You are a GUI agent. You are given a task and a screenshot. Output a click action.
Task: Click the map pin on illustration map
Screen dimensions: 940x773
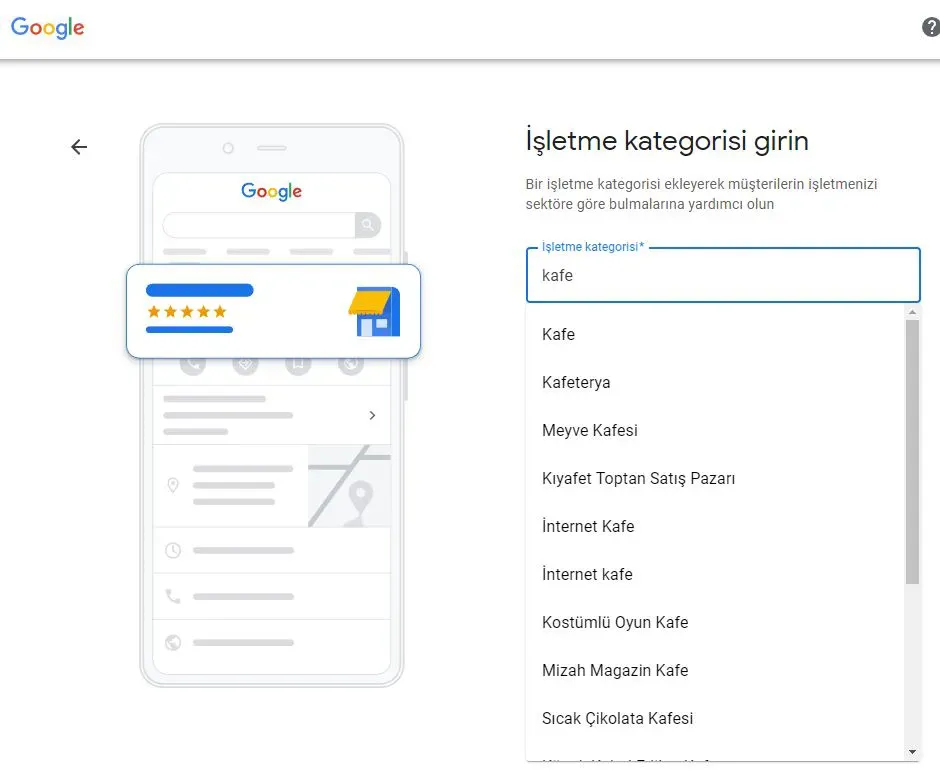(x=360, y=498)
